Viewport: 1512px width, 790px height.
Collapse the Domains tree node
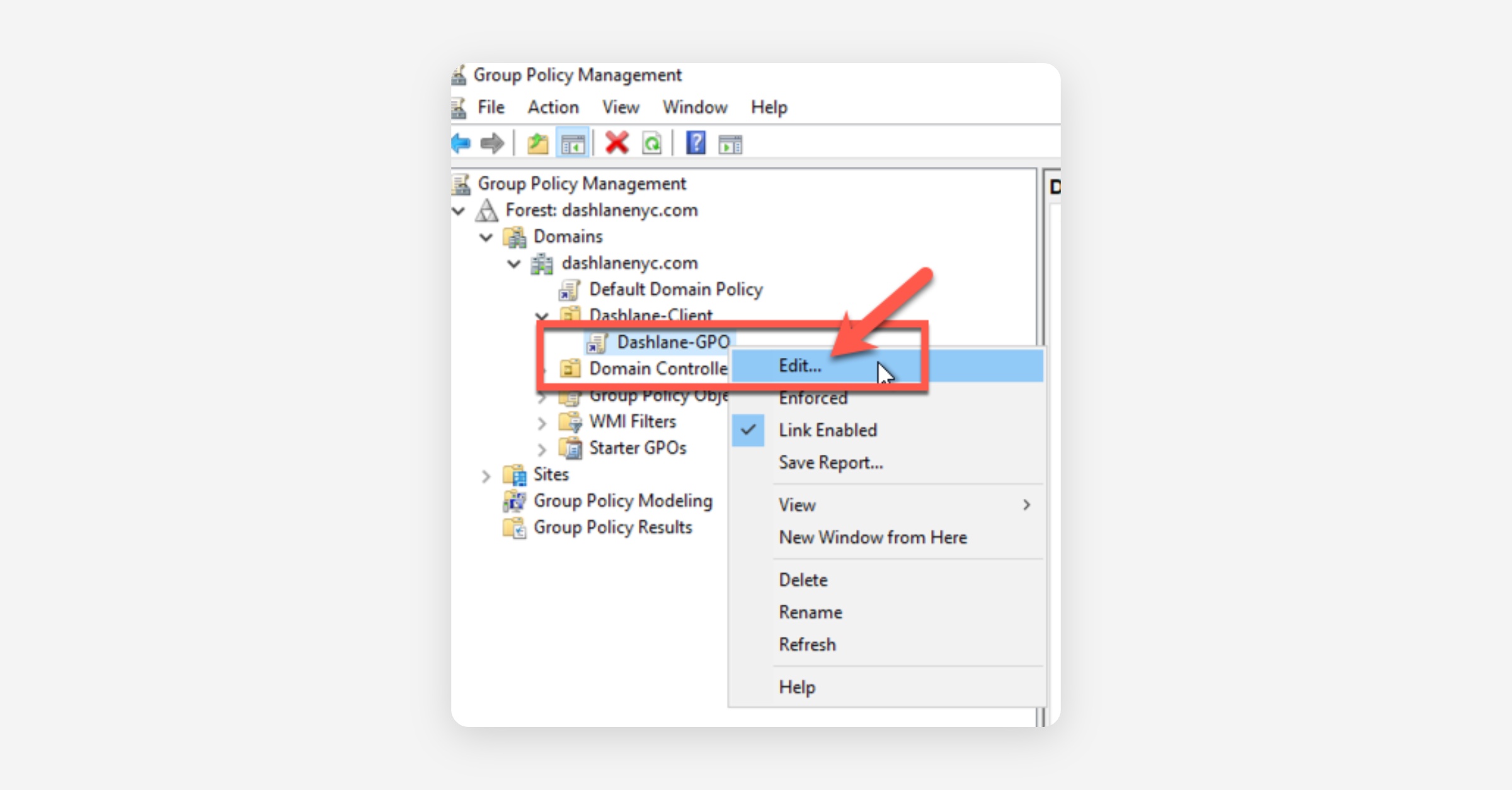pyautogui.click(x=486, y=238)
